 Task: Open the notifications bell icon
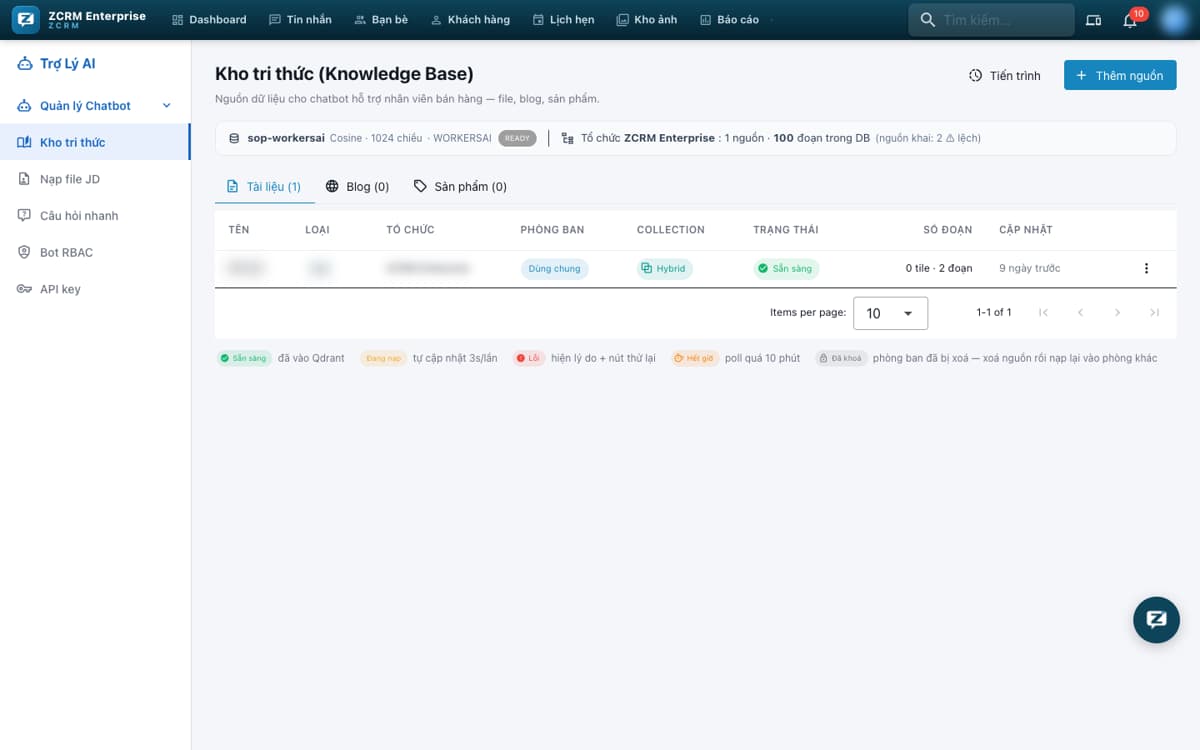click(1130, 20)
